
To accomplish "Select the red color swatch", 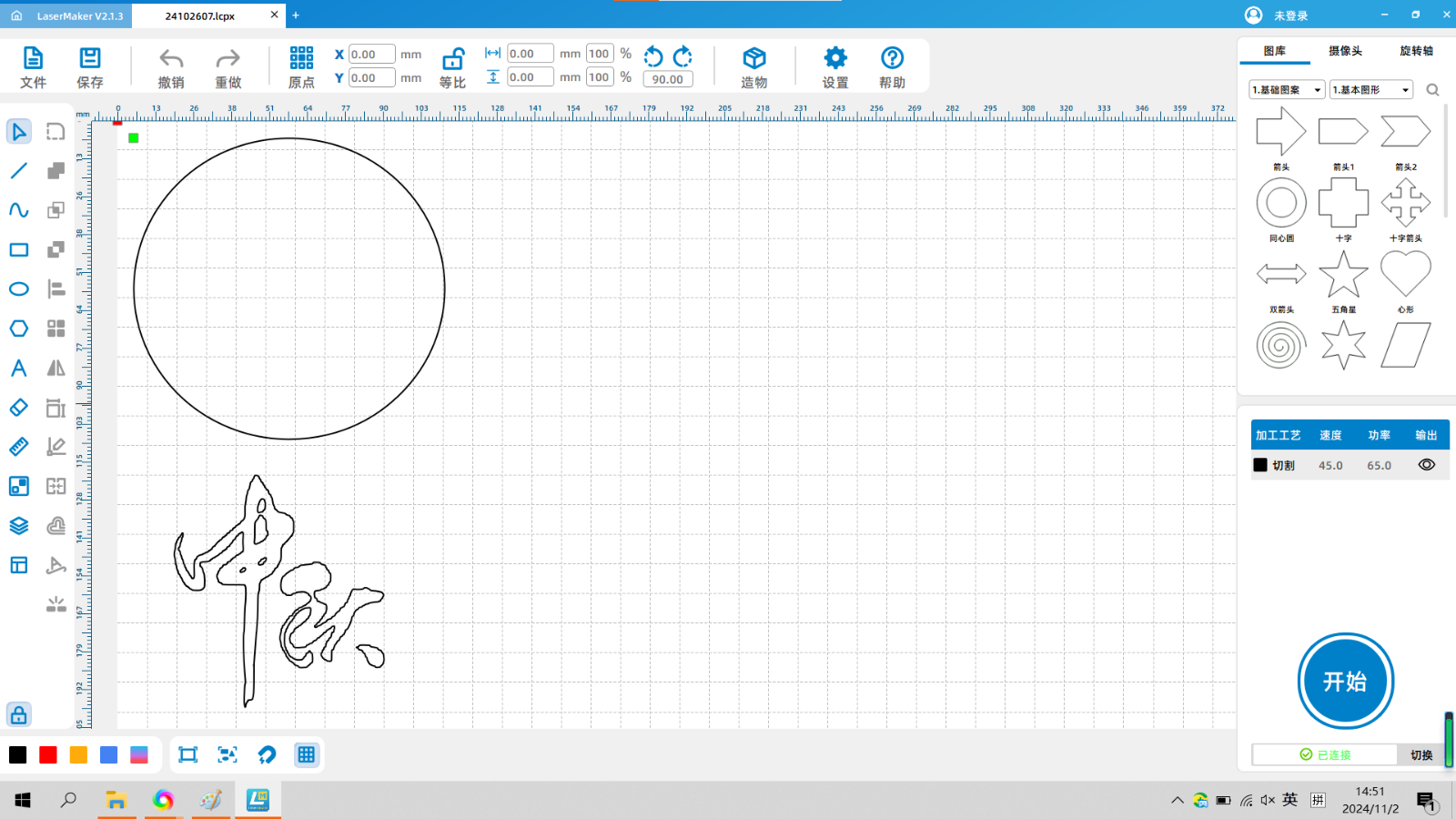I will [48, 755].
